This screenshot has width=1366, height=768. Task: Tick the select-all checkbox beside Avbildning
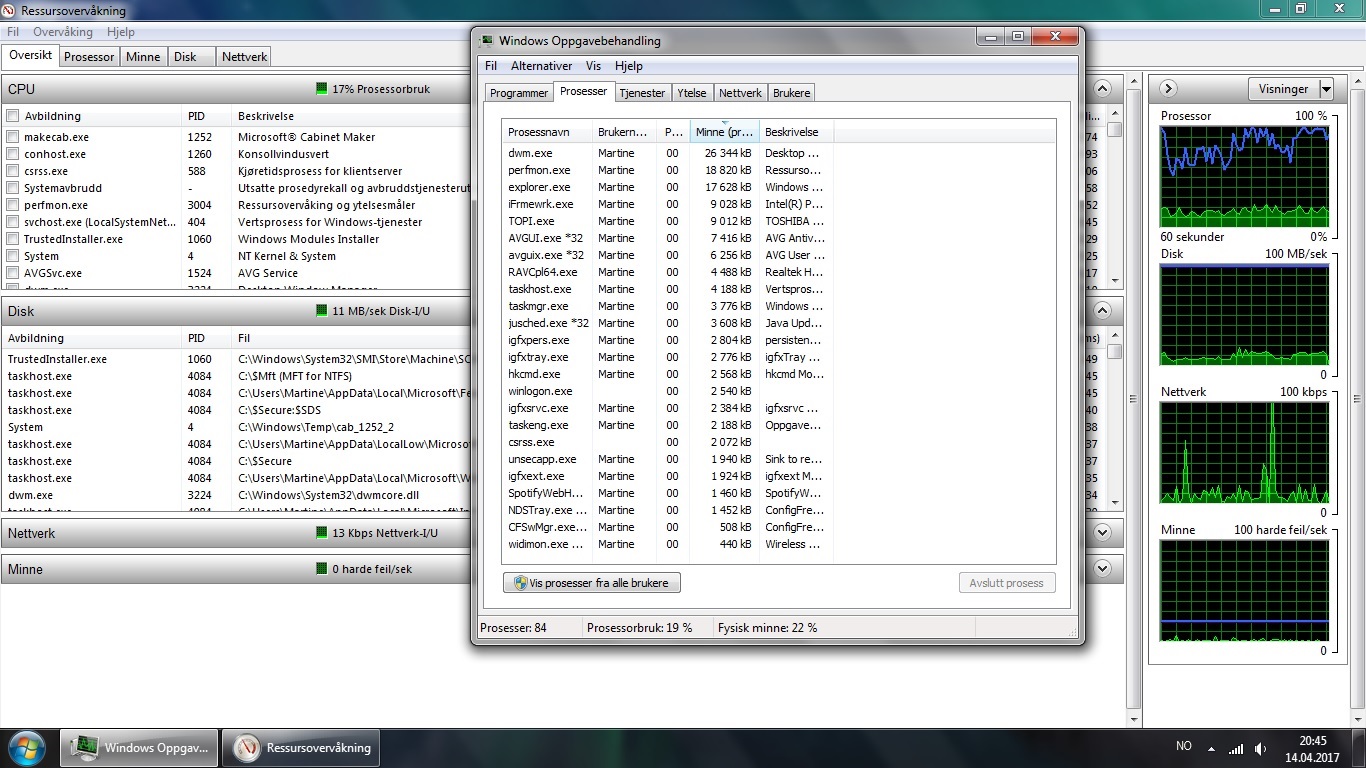point(13,116)
